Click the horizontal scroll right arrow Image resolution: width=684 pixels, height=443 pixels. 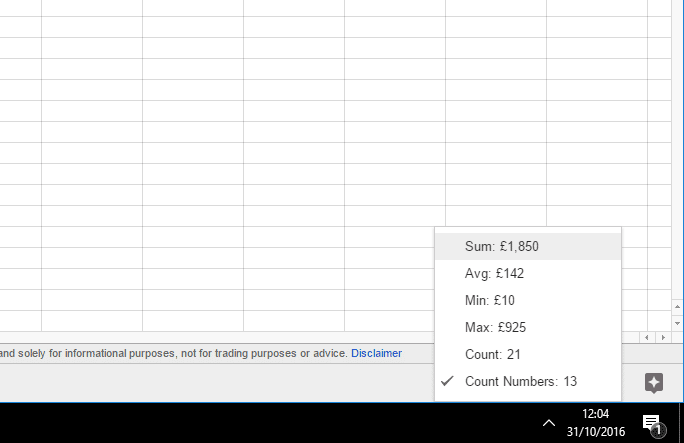pos(663,337)
